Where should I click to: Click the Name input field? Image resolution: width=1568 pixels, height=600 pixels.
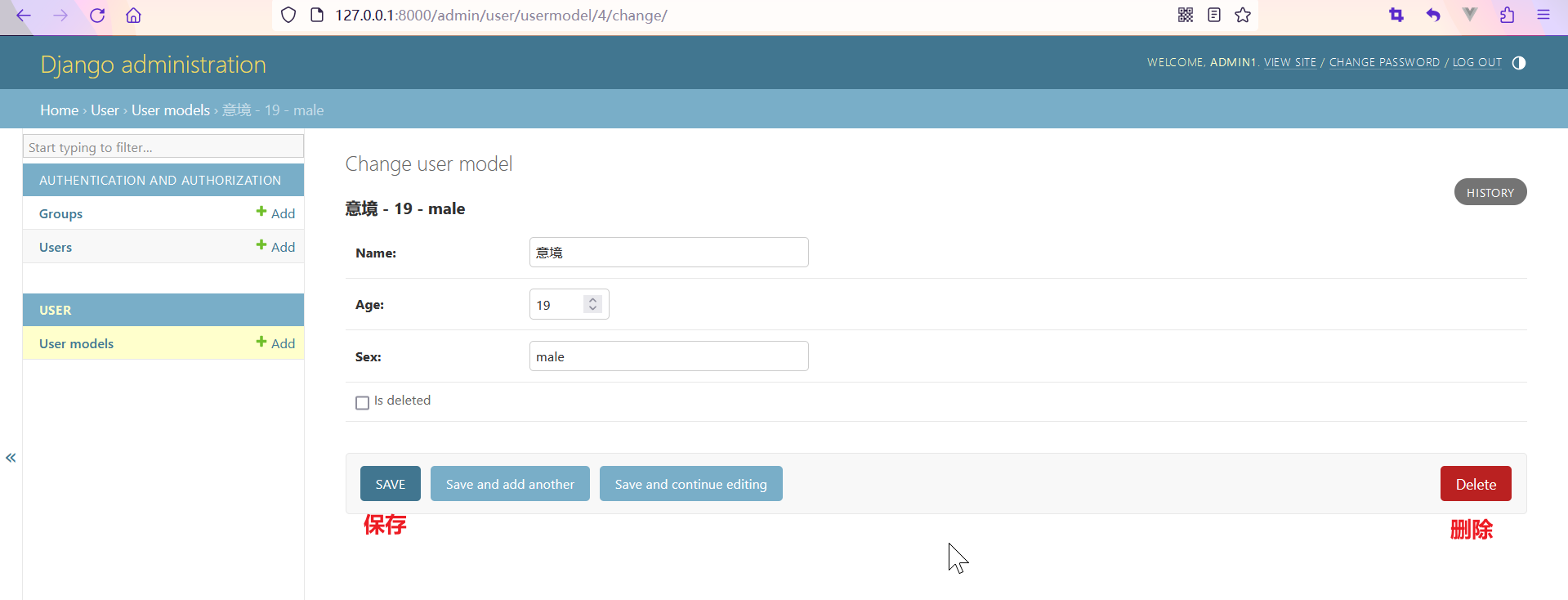click(x=669, y=252)
